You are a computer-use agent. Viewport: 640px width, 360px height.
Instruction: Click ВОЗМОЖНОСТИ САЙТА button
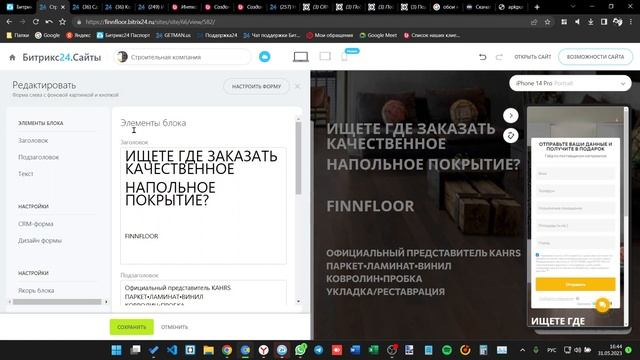click(595, 57)
